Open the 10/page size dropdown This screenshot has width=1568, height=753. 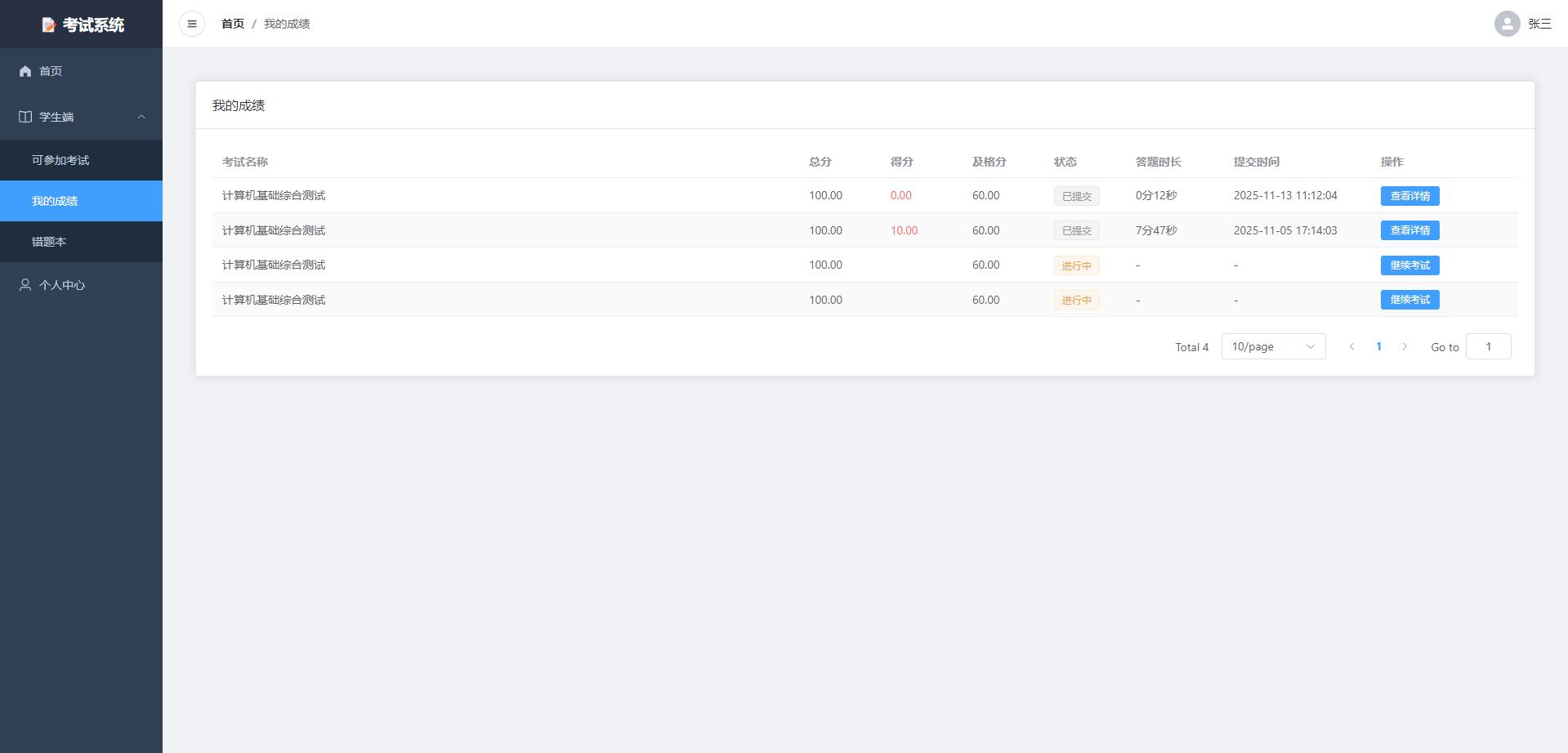1273,346
